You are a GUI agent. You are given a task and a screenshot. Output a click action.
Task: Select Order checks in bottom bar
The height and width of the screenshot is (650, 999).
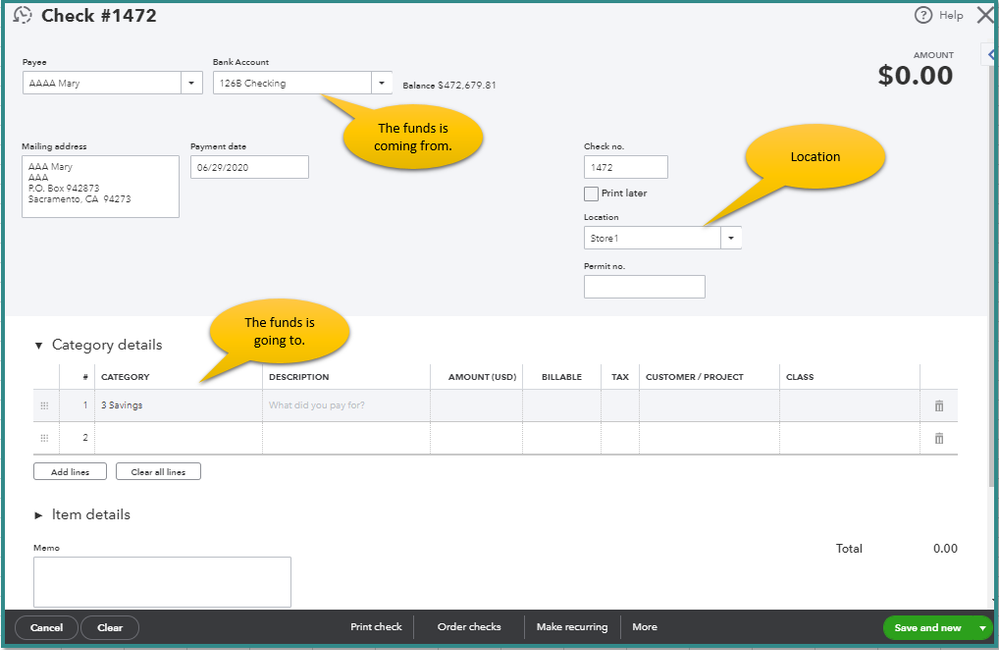(469, 627)
